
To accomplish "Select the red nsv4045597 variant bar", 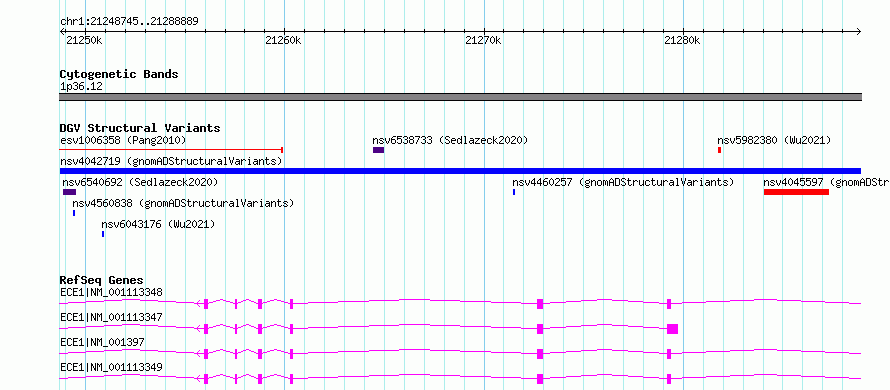I will pos(796,192).
